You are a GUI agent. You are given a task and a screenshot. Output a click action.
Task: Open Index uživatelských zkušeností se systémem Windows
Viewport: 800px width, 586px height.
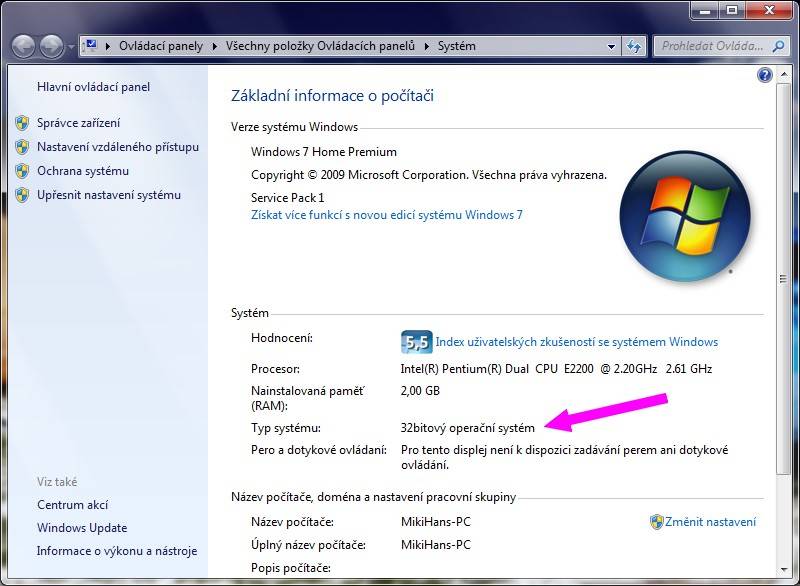coord(577,342)
